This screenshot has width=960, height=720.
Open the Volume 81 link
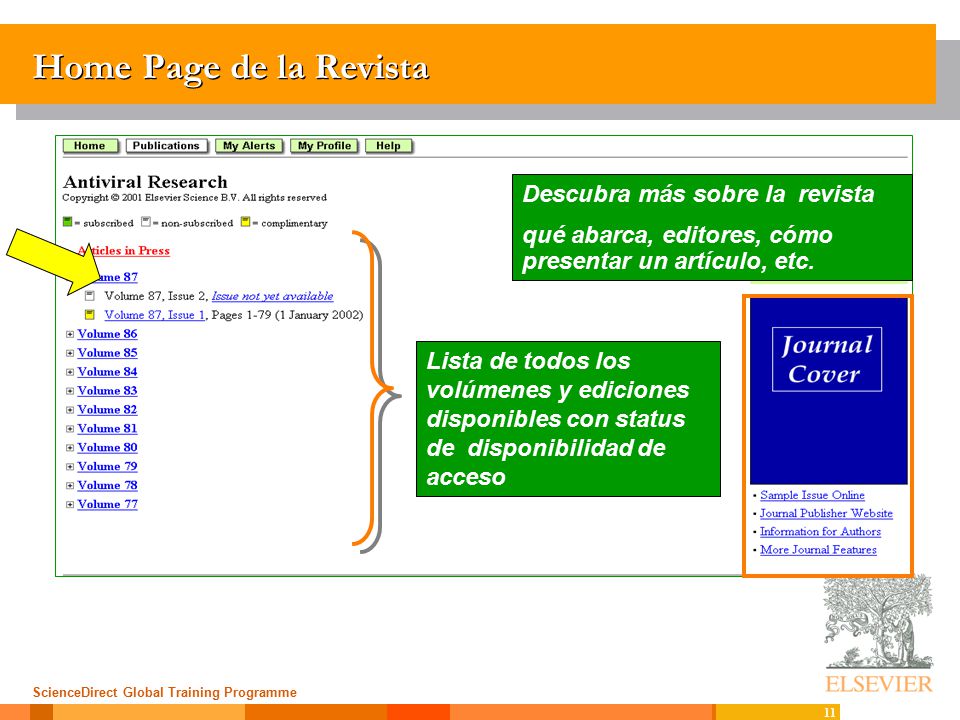(107, 429)
